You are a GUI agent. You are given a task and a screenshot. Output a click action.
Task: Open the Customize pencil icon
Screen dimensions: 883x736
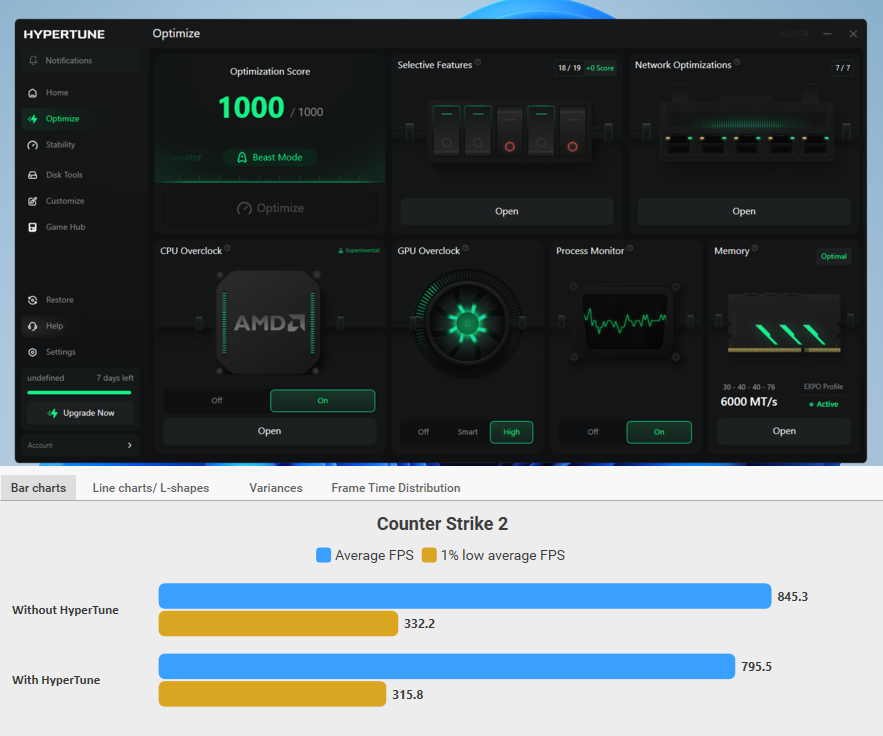pos(33,201)
